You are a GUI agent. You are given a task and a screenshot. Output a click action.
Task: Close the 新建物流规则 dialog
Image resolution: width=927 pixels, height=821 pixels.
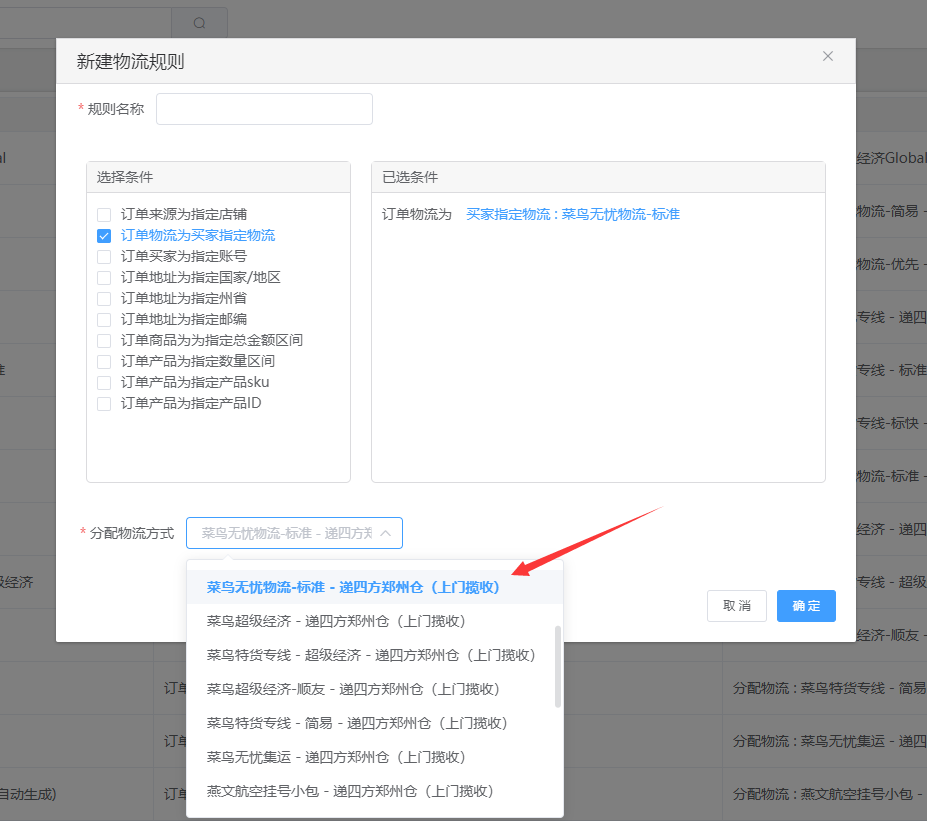point(828,56)
